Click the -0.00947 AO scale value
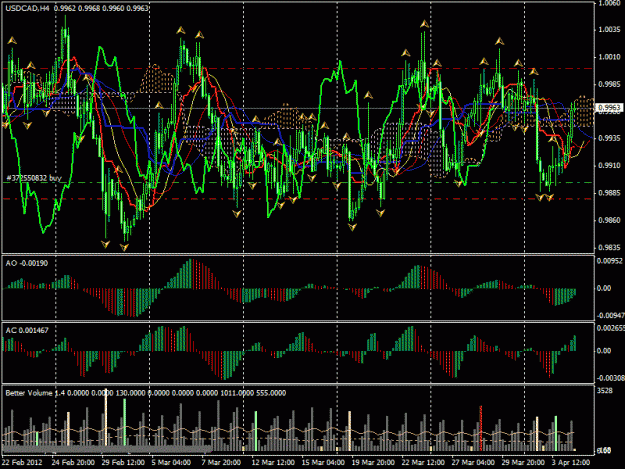The width and height of the screenshot is (625, 469). point(610,316)
